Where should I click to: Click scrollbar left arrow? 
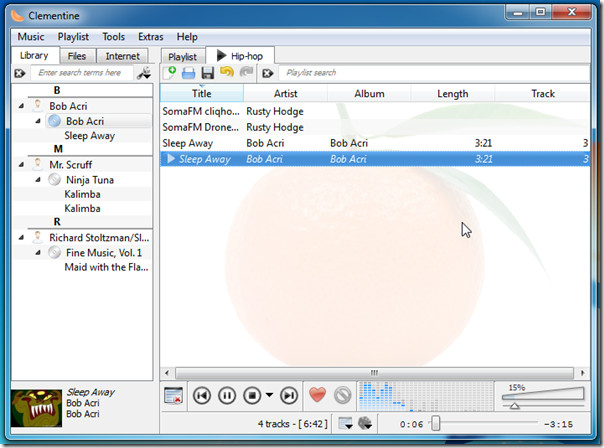pyautogui.click(x=167, y=373)
